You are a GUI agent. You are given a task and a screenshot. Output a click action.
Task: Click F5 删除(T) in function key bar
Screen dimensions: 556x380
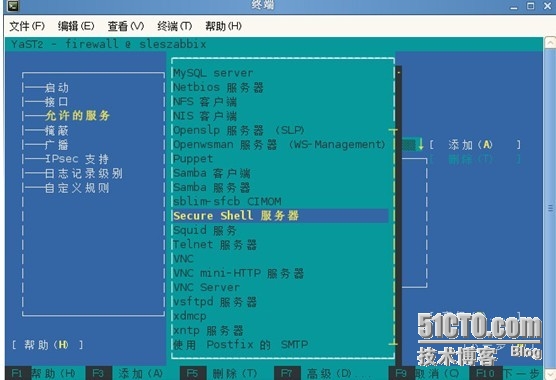[220, 373]
